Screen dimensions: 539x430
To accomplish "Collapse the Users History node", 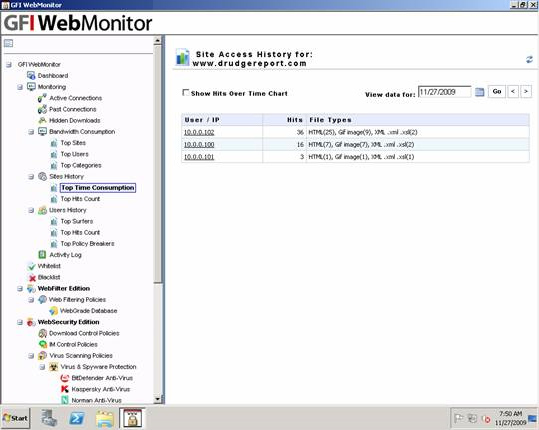I will (31, 210).
